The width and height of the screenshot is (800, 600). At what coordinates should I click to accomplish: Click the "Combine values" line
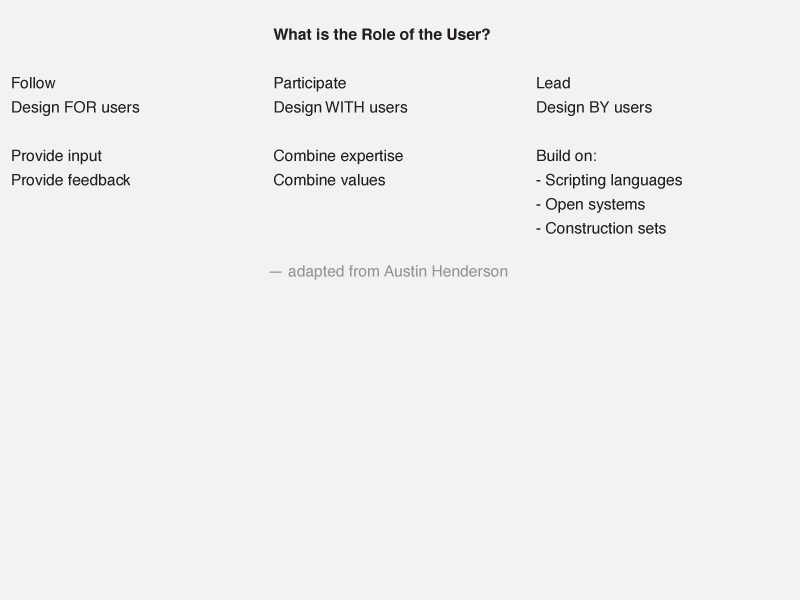[x=329, y=180]
